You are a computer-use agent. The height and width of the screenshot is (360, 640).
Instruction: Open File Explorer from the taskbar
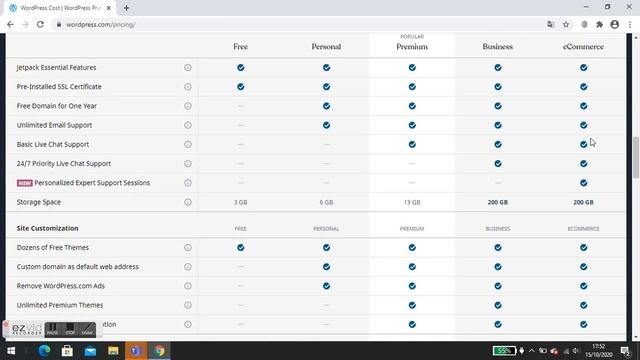[x=113, y=351]
